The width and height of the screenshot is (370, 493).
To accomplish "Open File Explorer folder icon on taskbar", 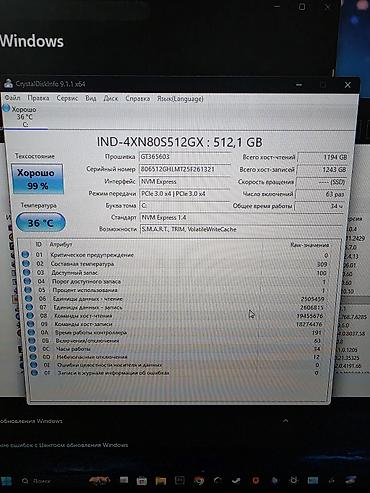I will pyautogui.click(x=161, y=481).
